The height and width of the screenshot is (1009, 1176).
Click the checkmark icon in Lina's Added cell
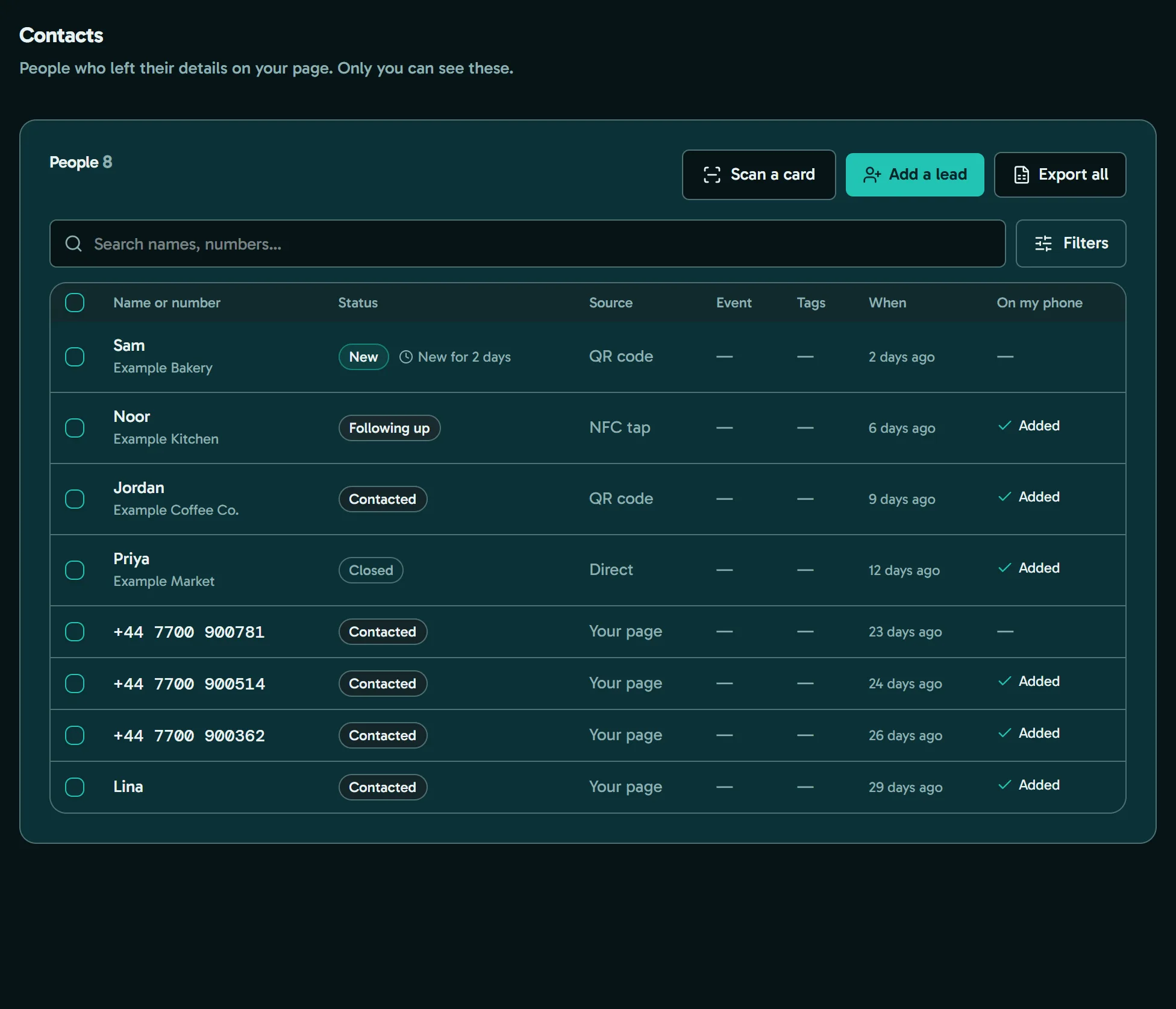[x=1004, y=785]
